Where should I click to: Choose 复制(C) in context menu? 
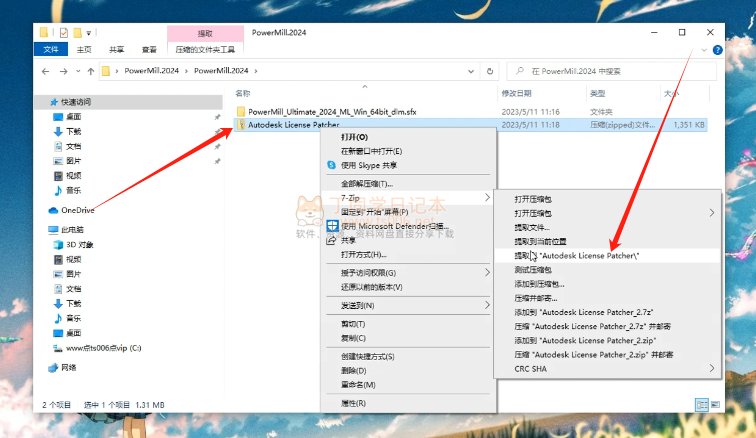(x=353, y=338)
